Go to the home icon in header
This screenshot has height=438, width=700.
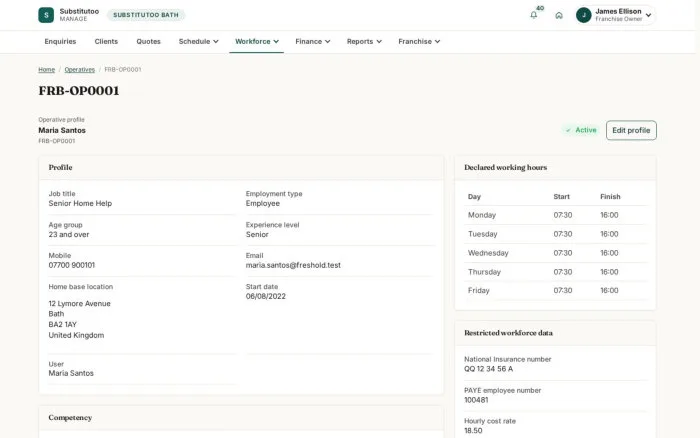[559, 15]
